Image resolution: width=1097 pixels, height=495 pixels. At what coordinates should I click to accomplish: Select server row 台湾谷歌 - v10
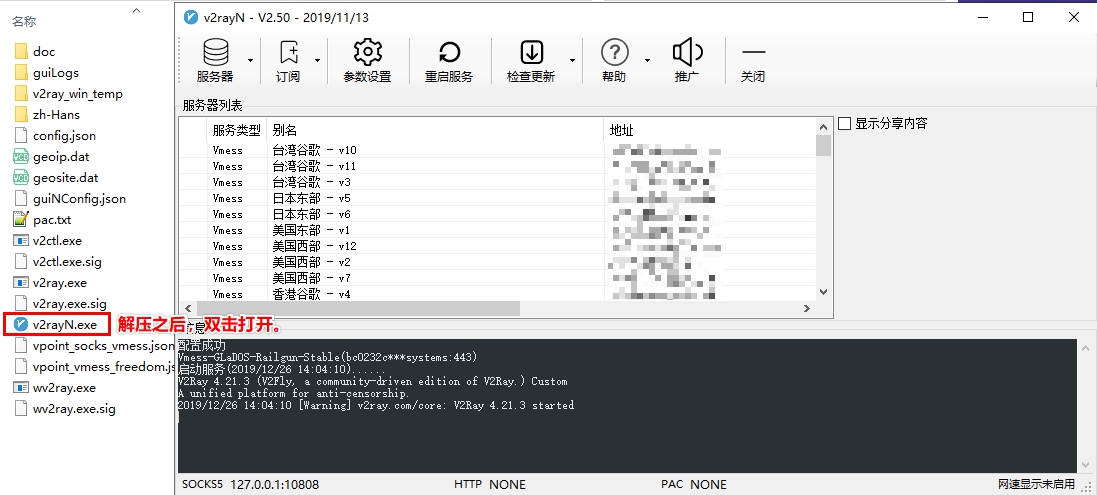(497, 150)
